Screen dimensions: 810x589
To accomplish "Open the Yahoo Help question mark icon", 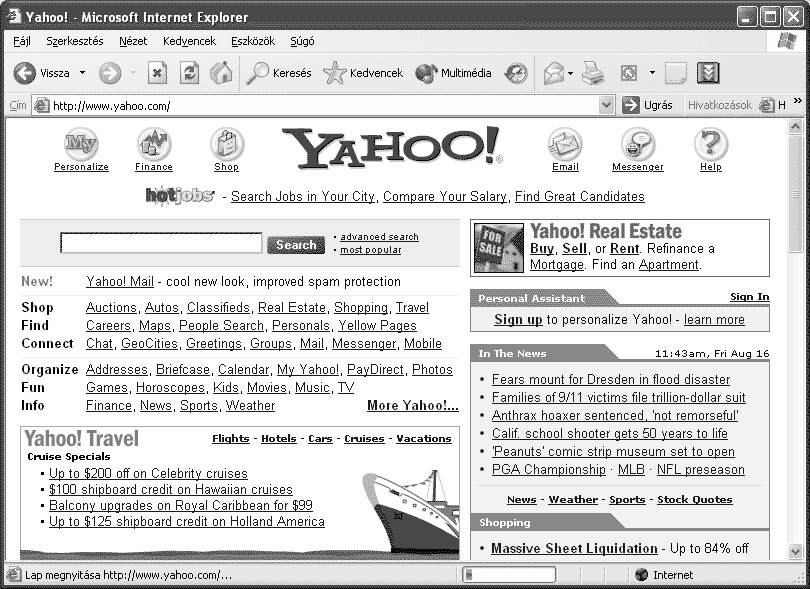I will click(x=711, y=144).
